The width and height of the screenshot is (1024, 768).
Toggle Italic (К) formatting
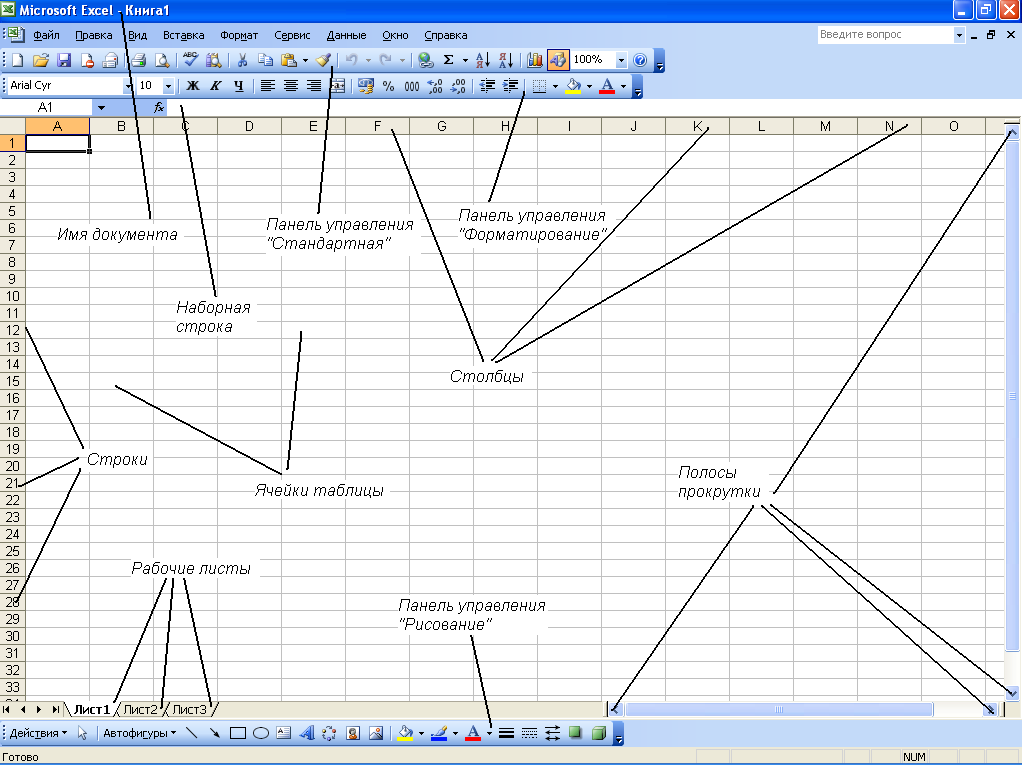(216, 86)
